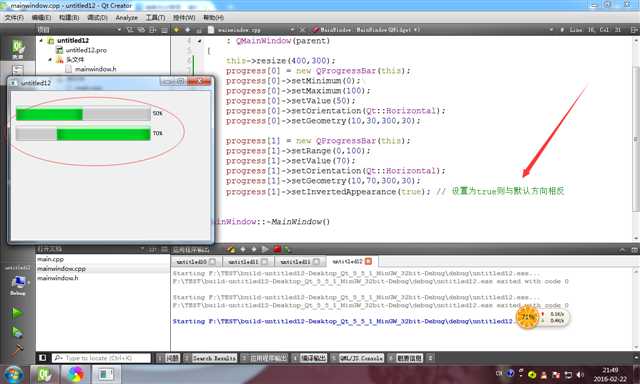The width and height of the screenshot is (640, 384).
Task: Open Qt Creator taskbar icon
Action: point(44,374)
